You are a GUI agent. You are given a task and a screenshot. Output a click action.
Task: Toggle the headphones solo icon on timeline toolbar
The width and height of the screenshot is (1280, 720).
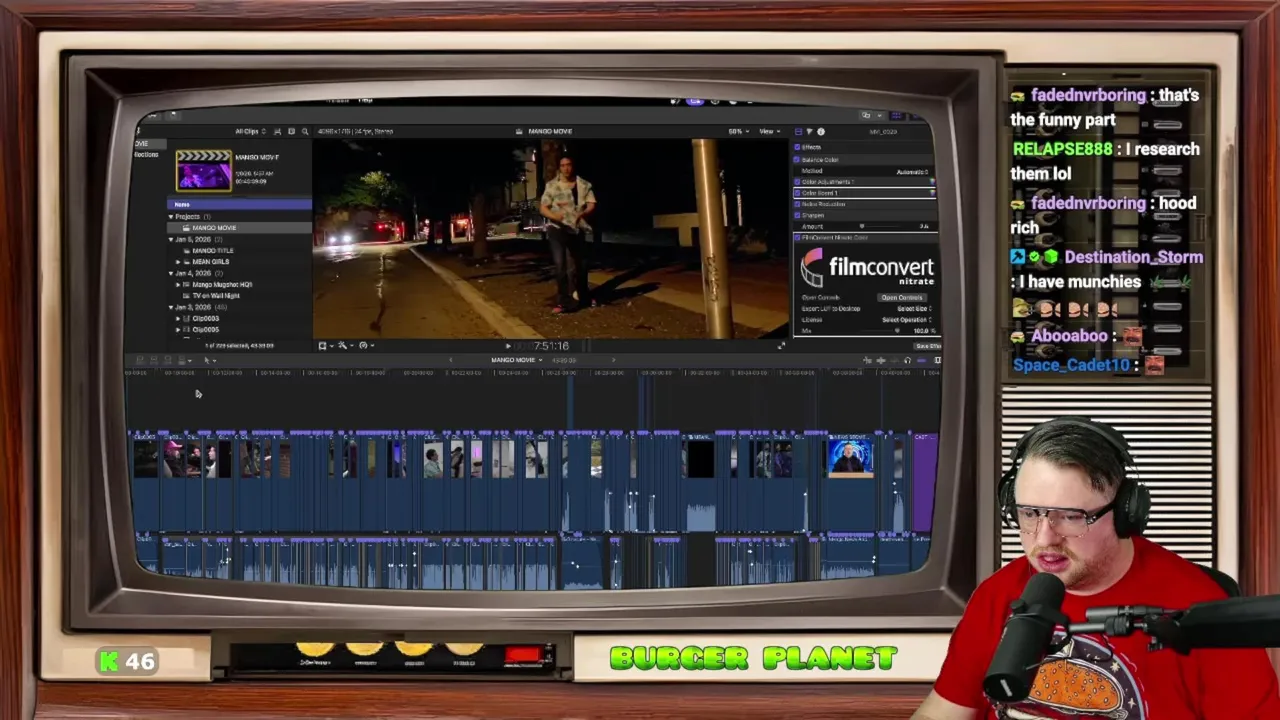pos(907,360)
